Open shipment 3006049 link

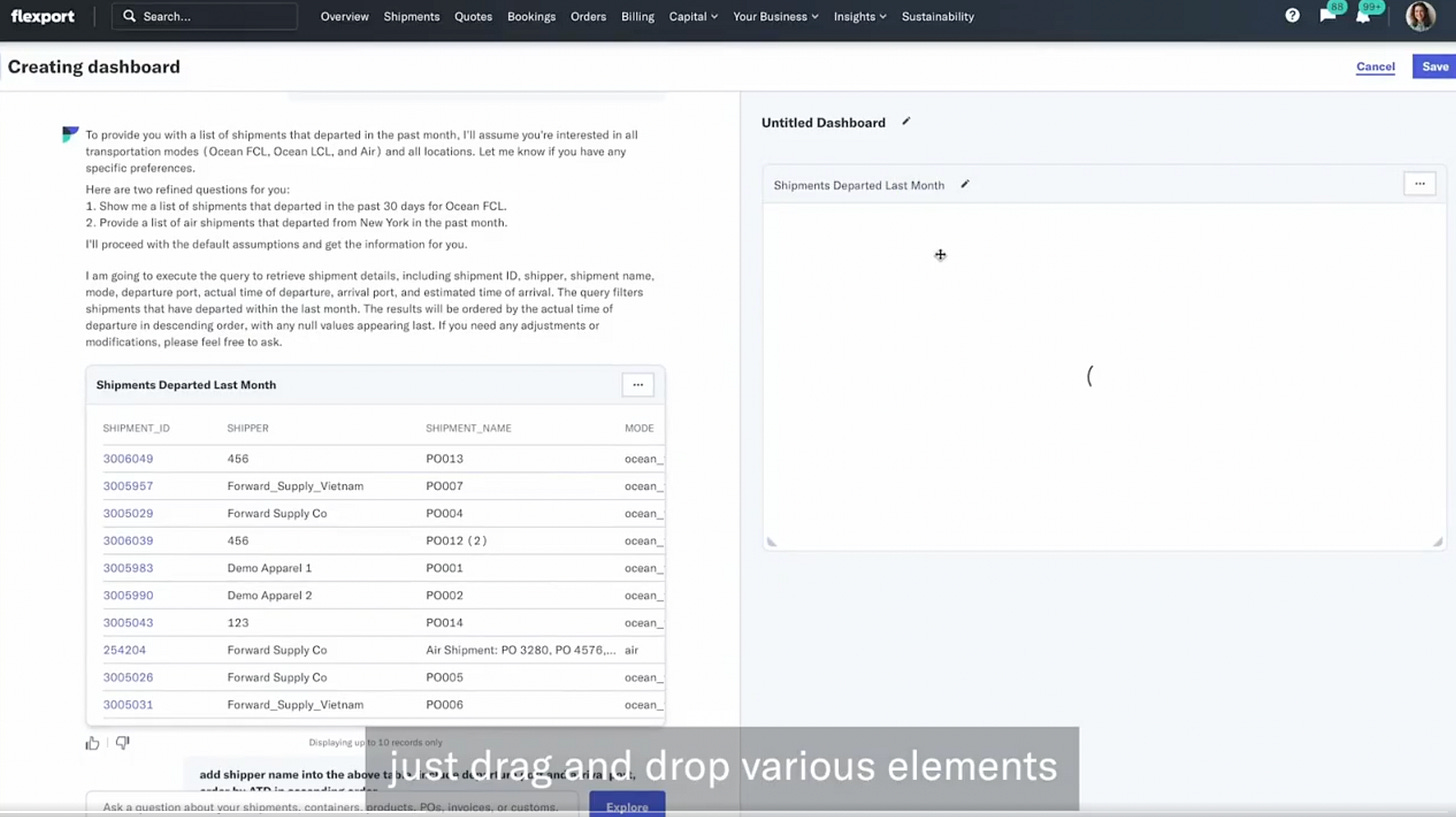pyautogui.click(x=128, y=459)
